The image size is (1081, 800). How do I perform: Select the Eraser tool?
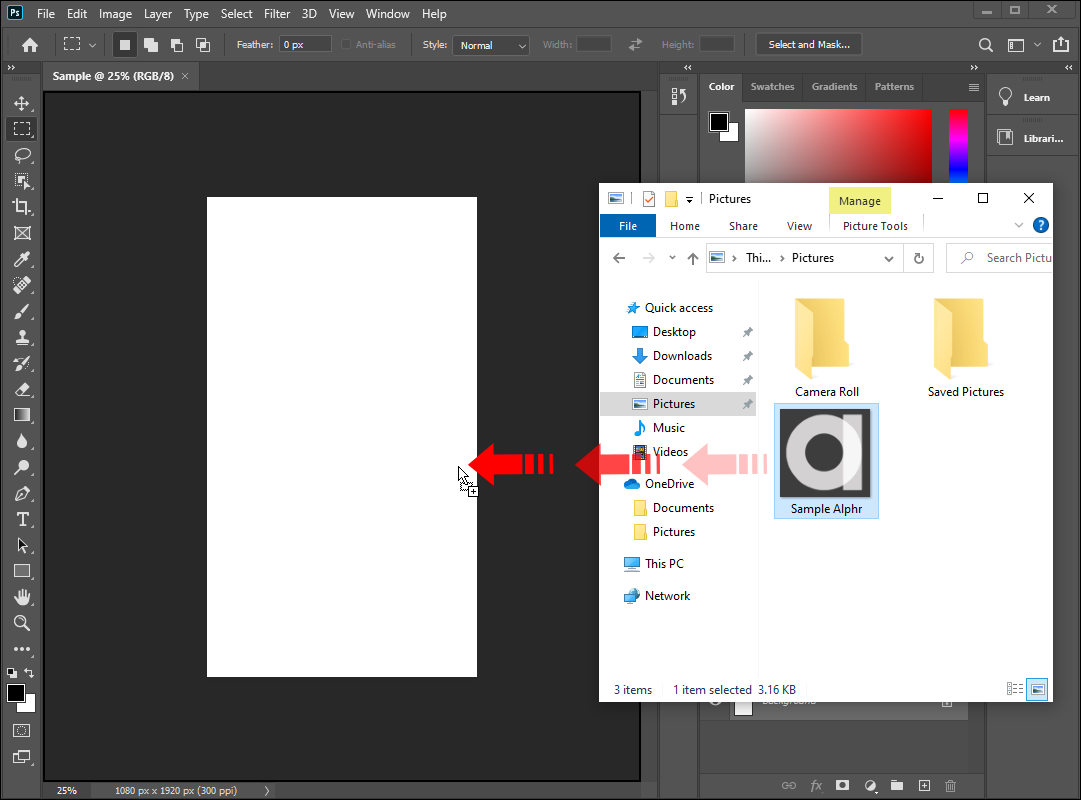pos(22,389)
